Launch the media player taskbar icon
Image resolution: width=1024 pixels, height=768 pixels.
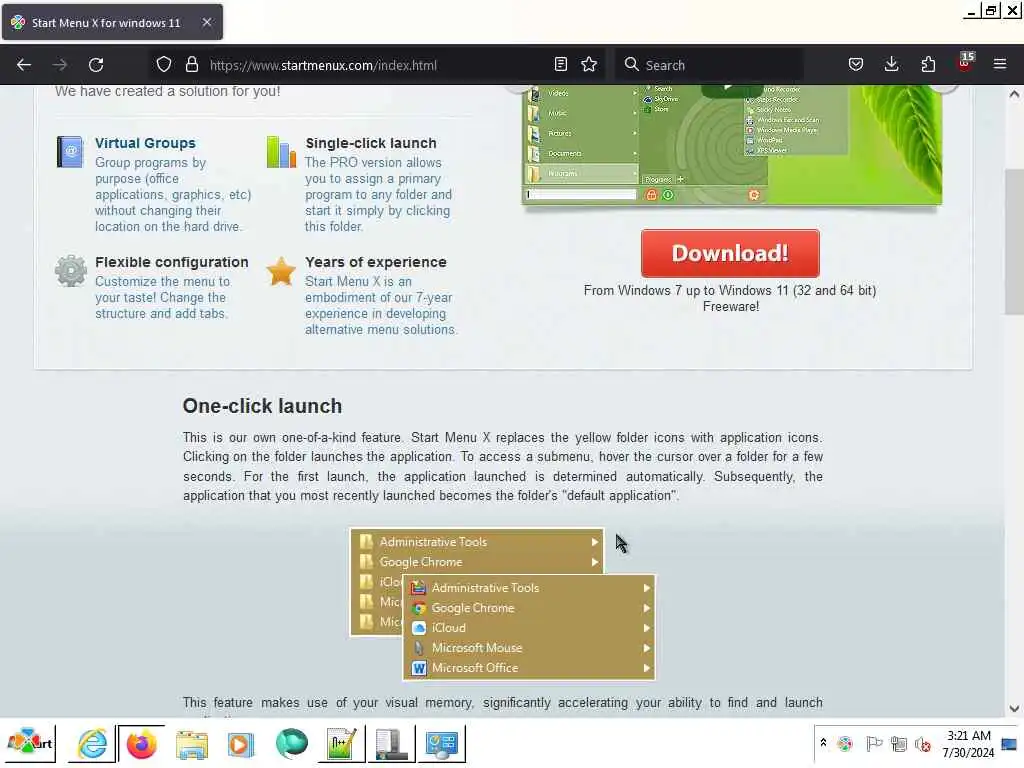(x=240, y=744)
